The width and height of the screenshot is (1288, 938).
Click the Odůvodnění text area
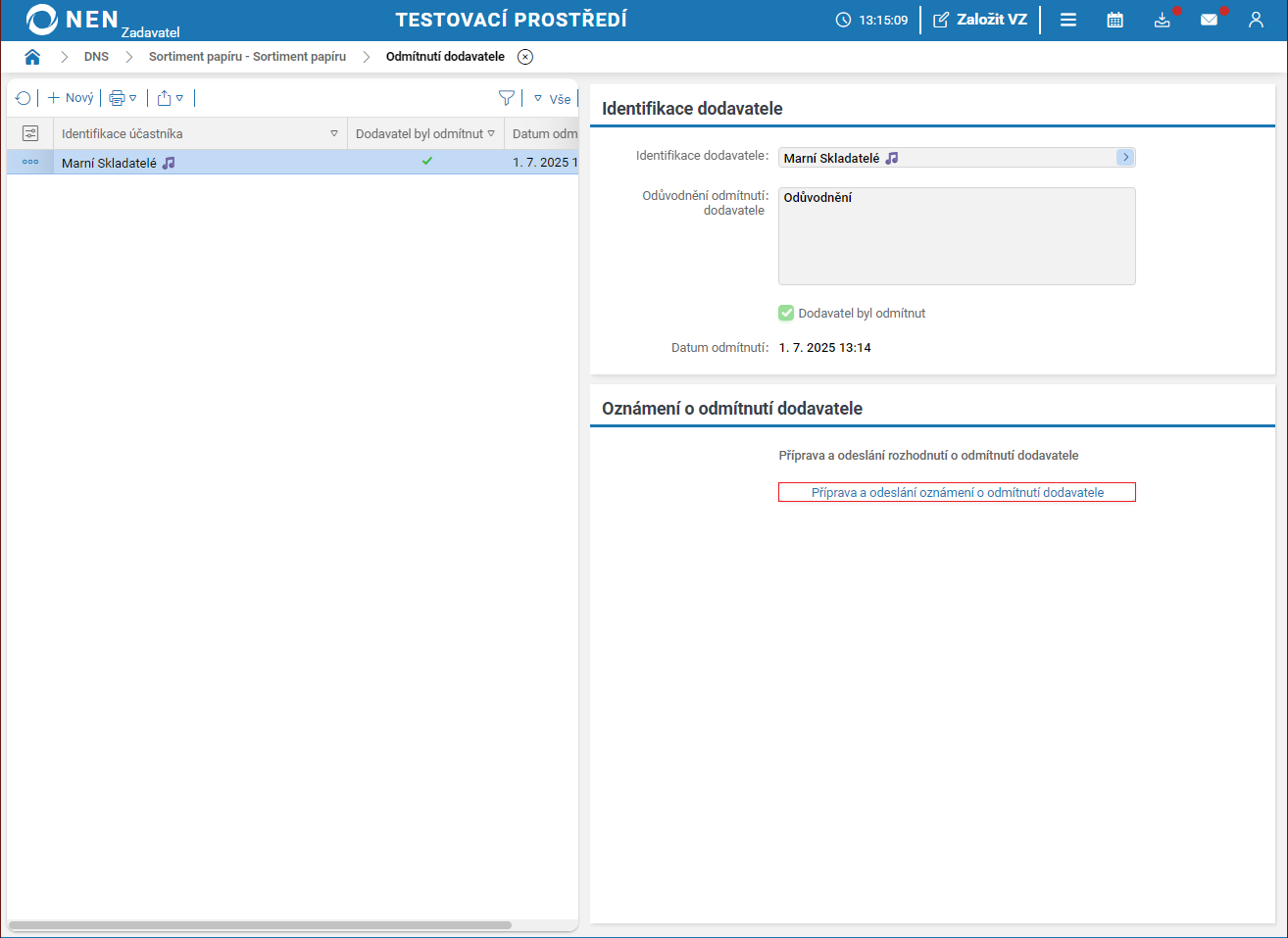(x=957, y=236)
